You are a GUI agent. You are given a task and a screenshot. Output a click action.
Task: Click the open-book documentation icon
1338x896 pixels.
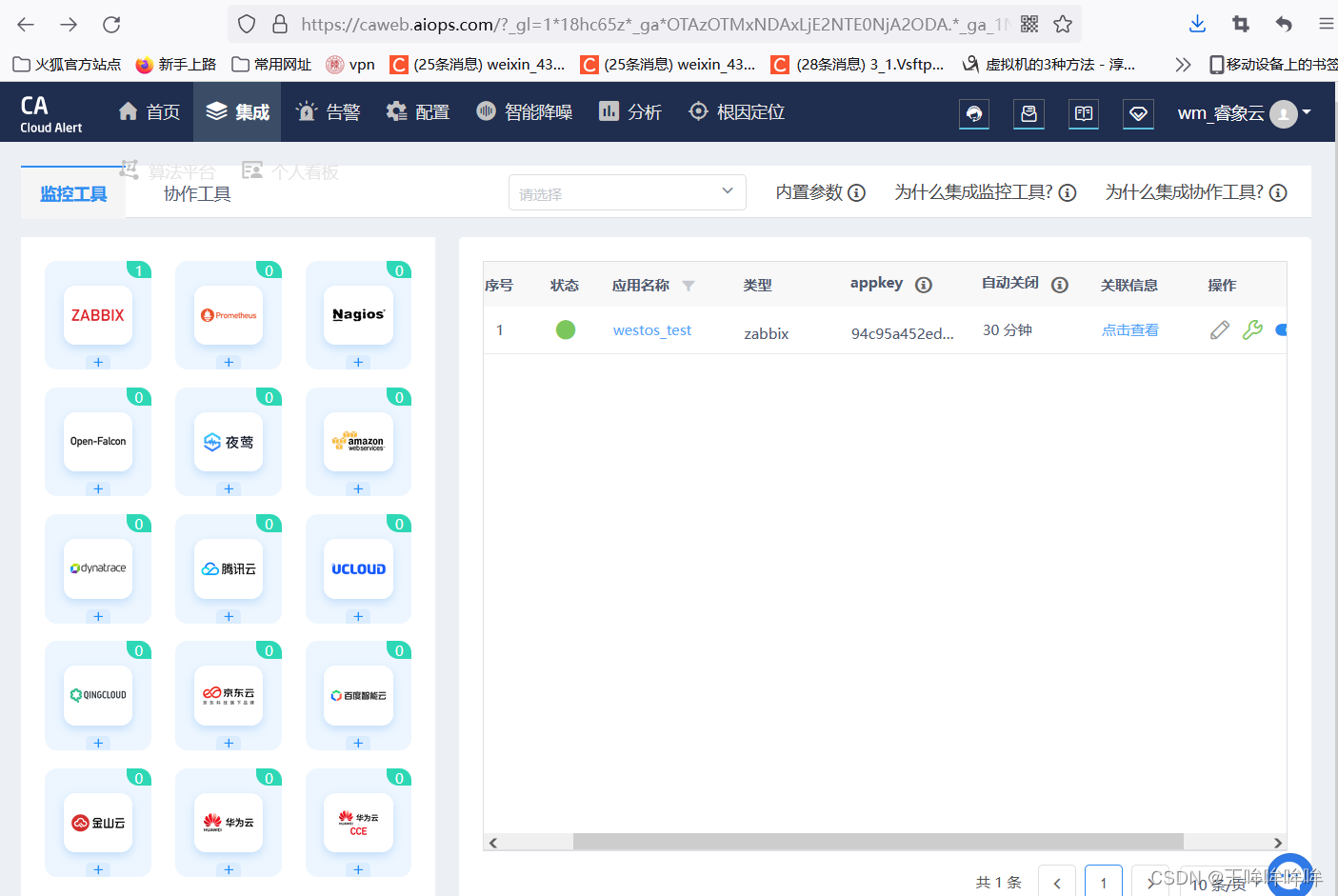pyautogui.click(x=1084, y=113)
